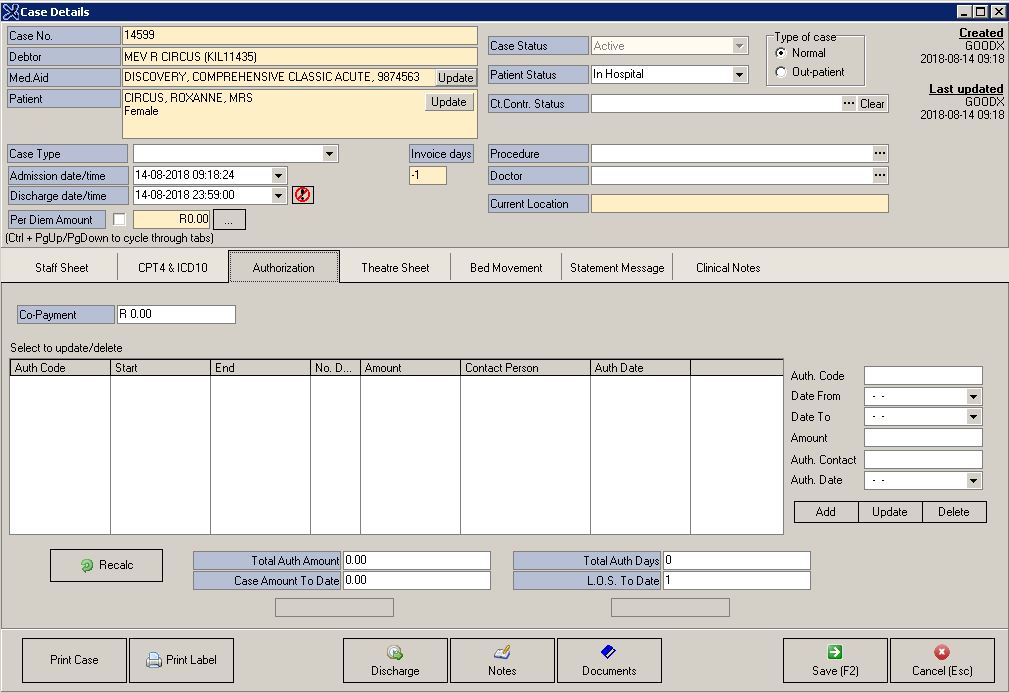Open the Documents button
The height and width of the screenshot is (693, 1009).
point(609,660)
